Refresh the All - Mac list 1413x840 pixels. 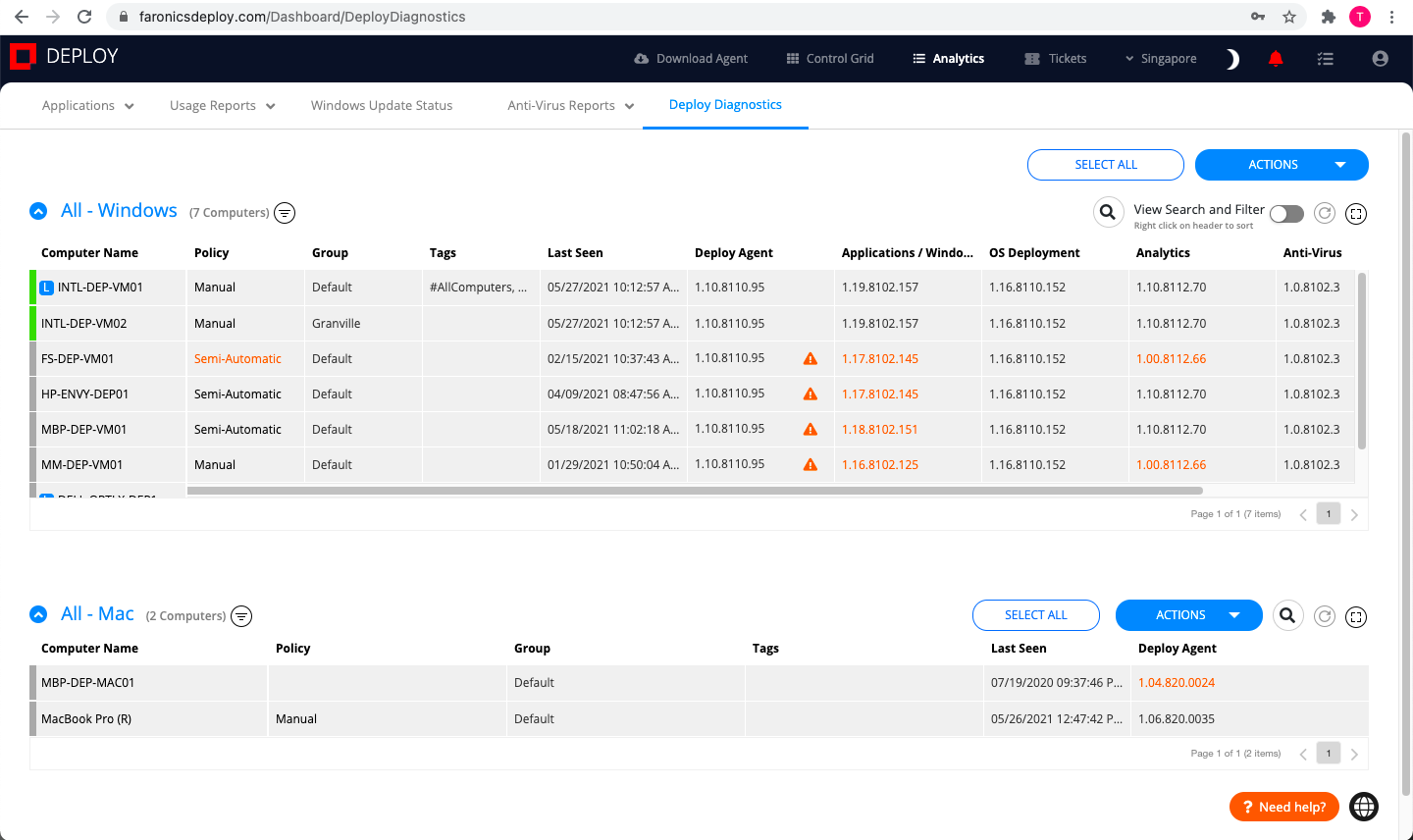(1324, 616)
